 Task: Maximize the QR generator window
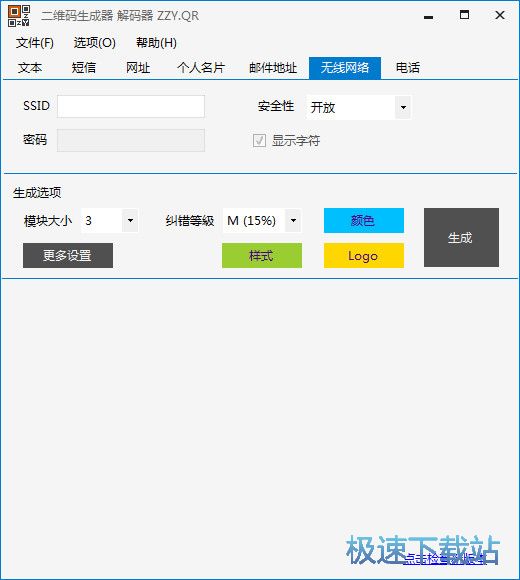pyautogui.click(x=464, y=15)
